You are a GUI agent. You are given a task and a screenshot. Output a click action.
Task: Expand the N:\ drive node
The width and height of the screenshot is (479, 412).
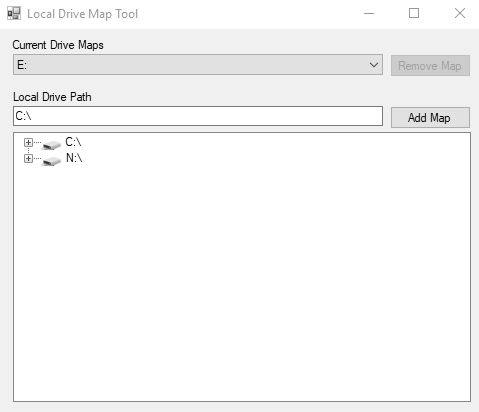click(28, 158)
